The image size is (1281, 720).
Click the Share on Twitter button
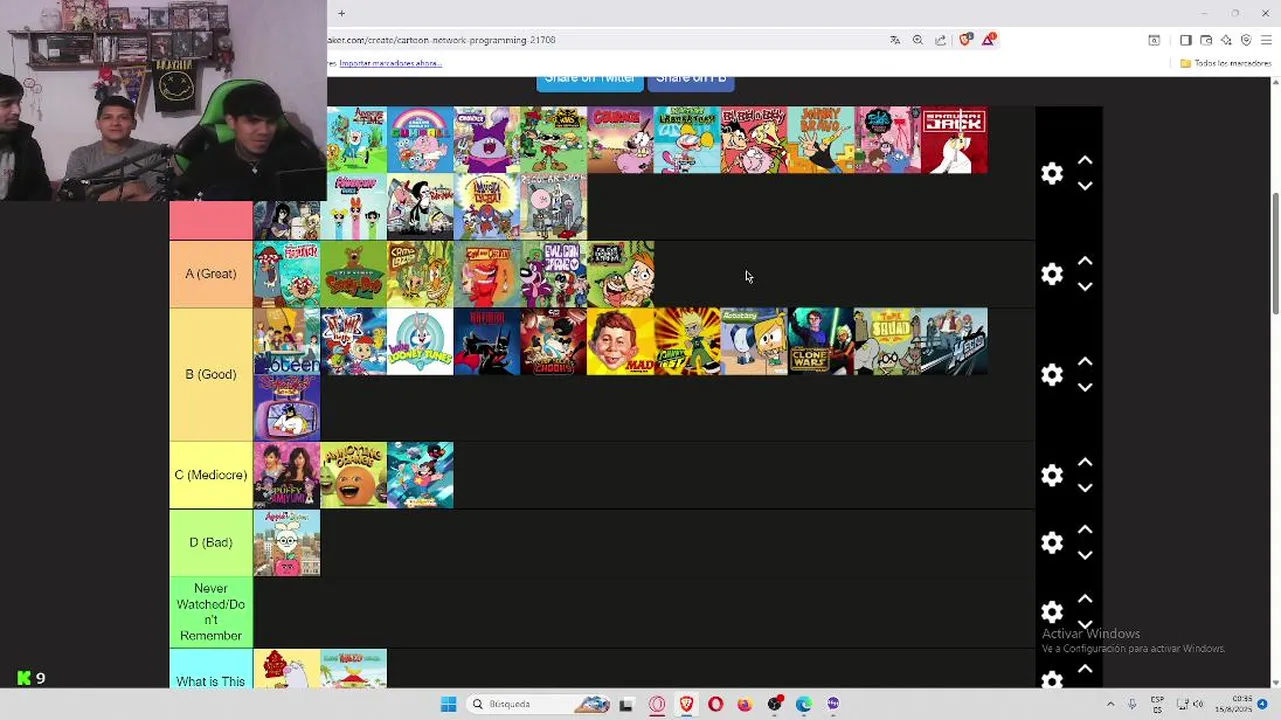[590, 80]
